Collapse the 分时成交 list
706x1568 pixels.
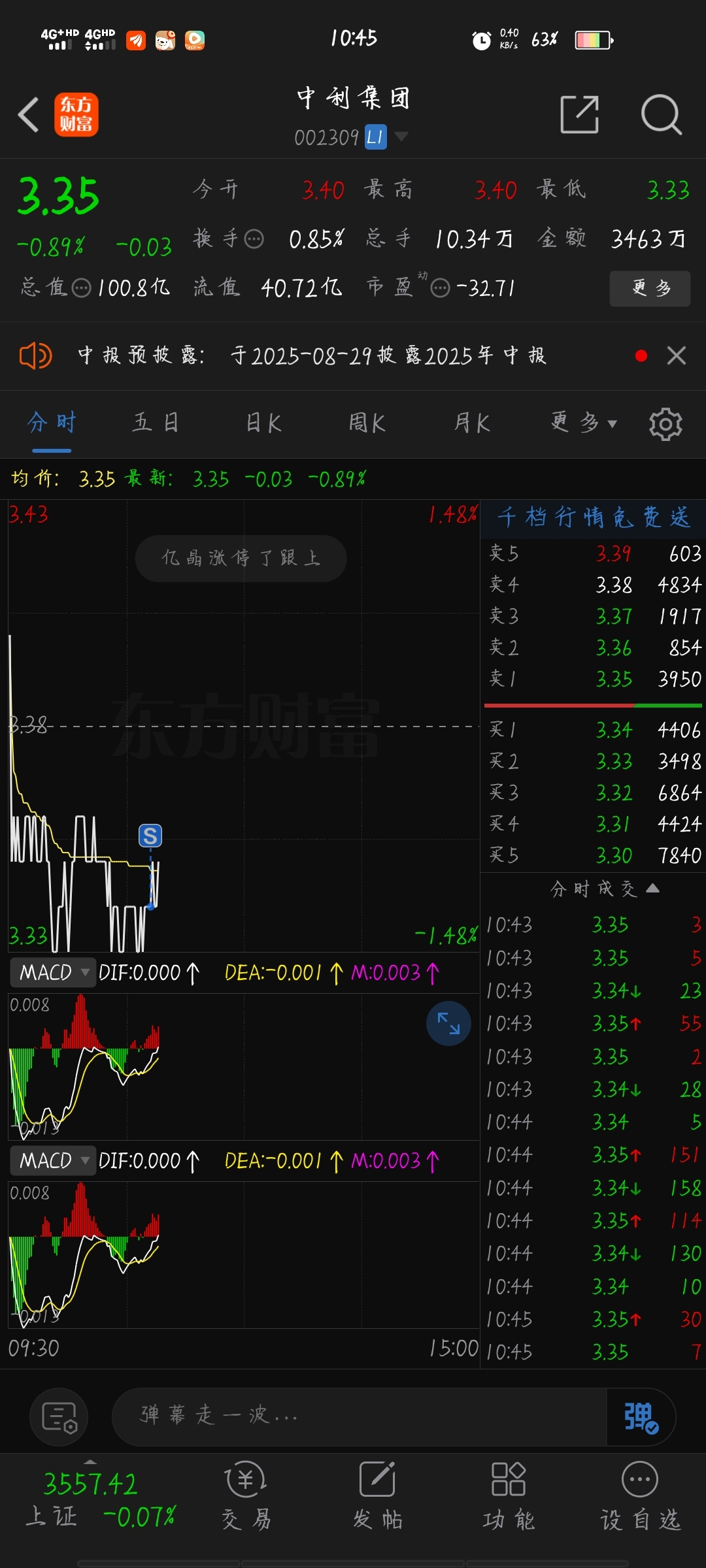604,889
